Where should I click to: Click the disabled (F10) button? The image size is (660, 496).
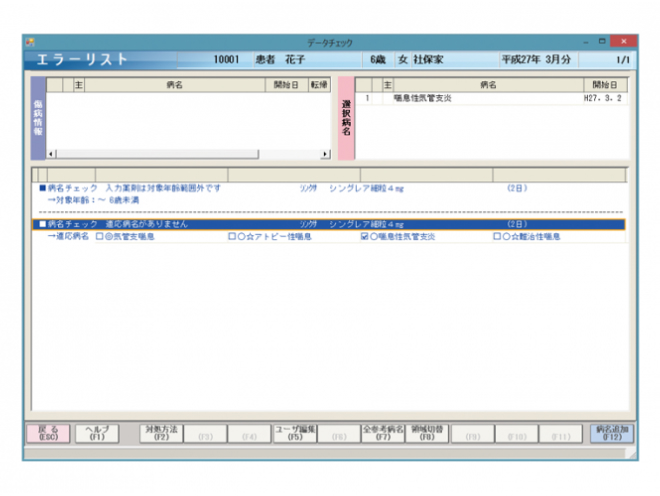tap(516, 434)
